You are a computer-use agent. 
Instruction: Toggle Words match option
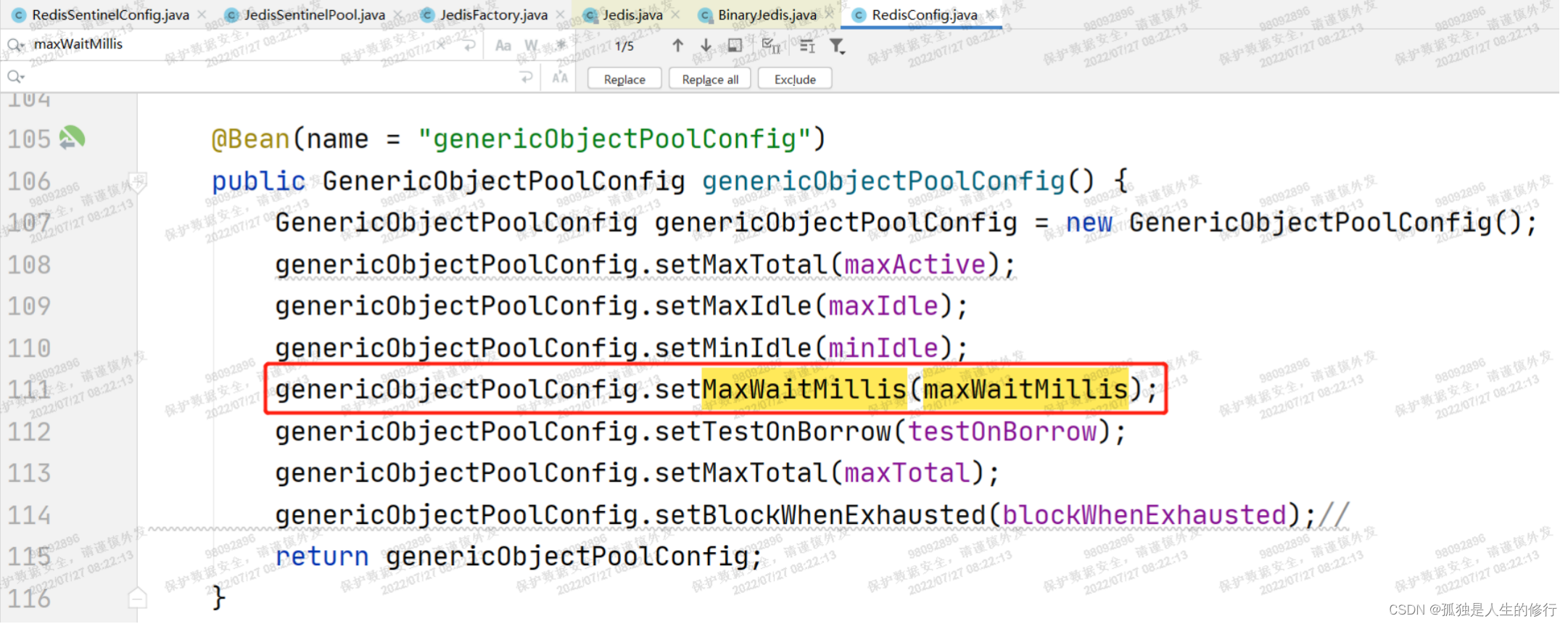(532, 46)
